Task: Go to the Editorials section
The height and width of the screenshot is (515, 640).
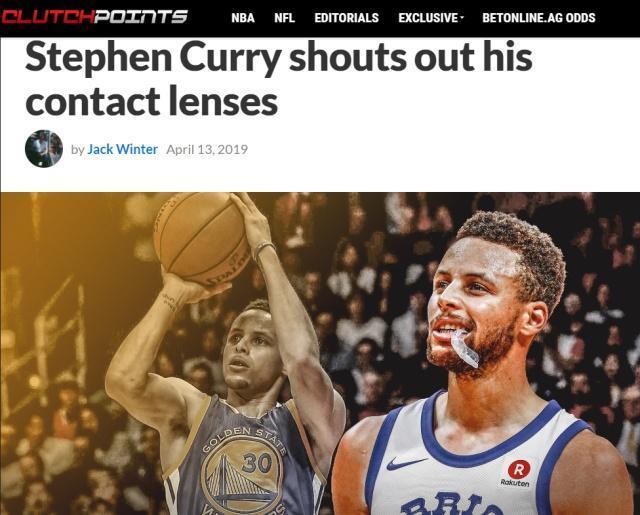Action: [x=347, y=18]
